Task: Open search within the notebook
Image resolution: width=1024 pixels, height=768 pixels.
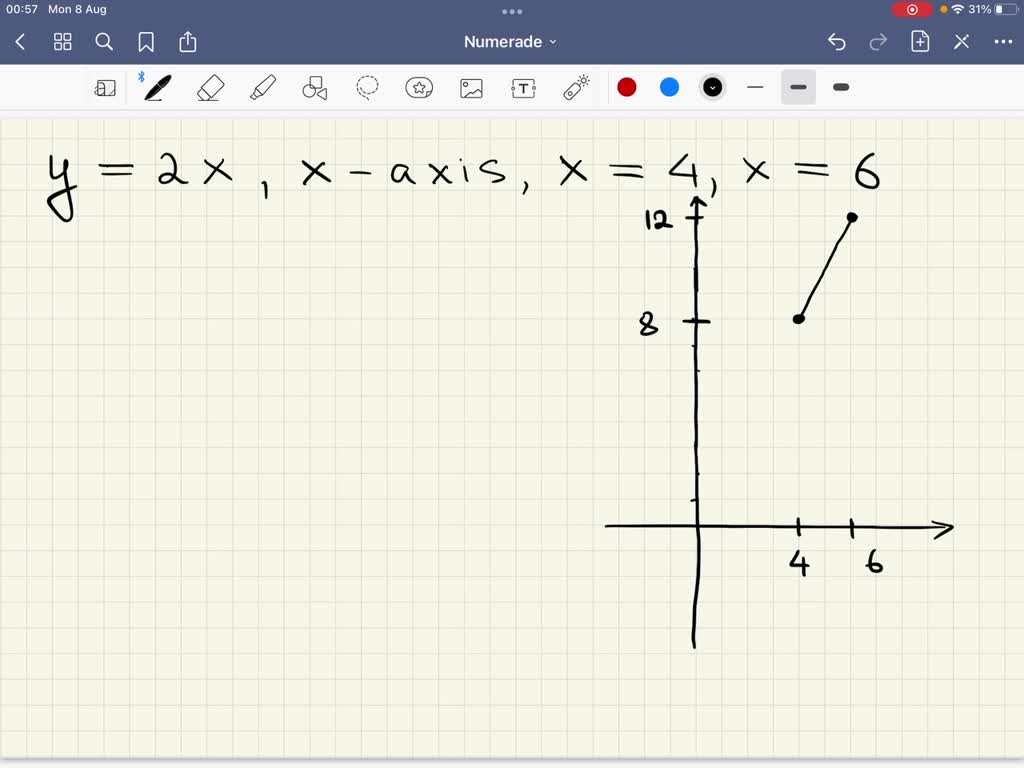Action: point(104,42)
